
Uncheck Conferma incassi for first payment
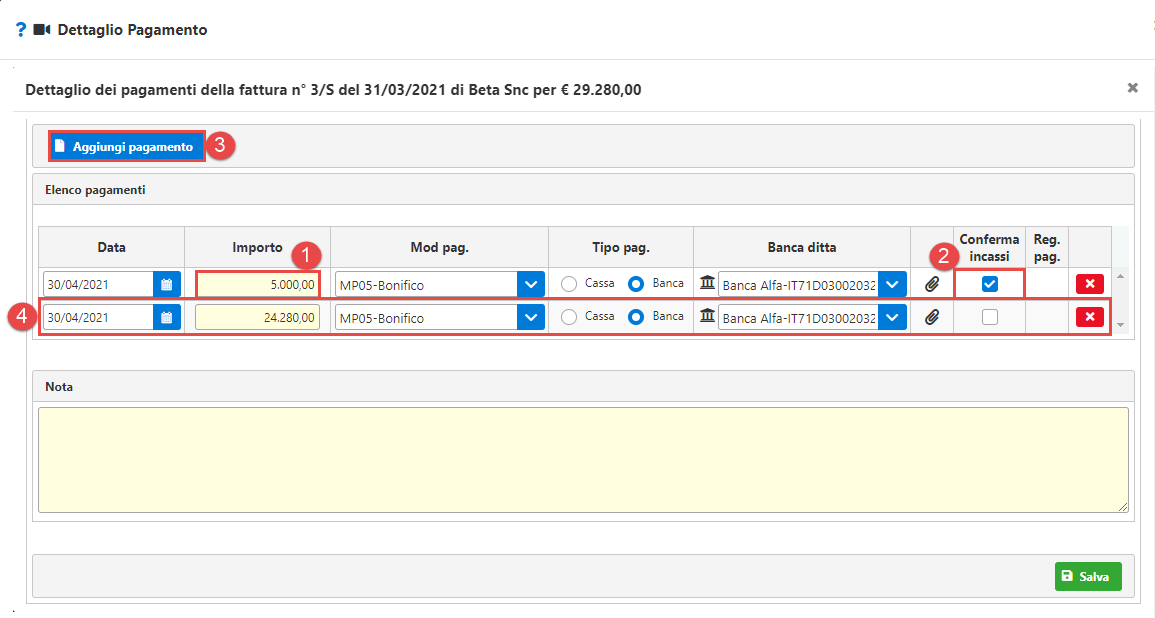pos(989,284)
